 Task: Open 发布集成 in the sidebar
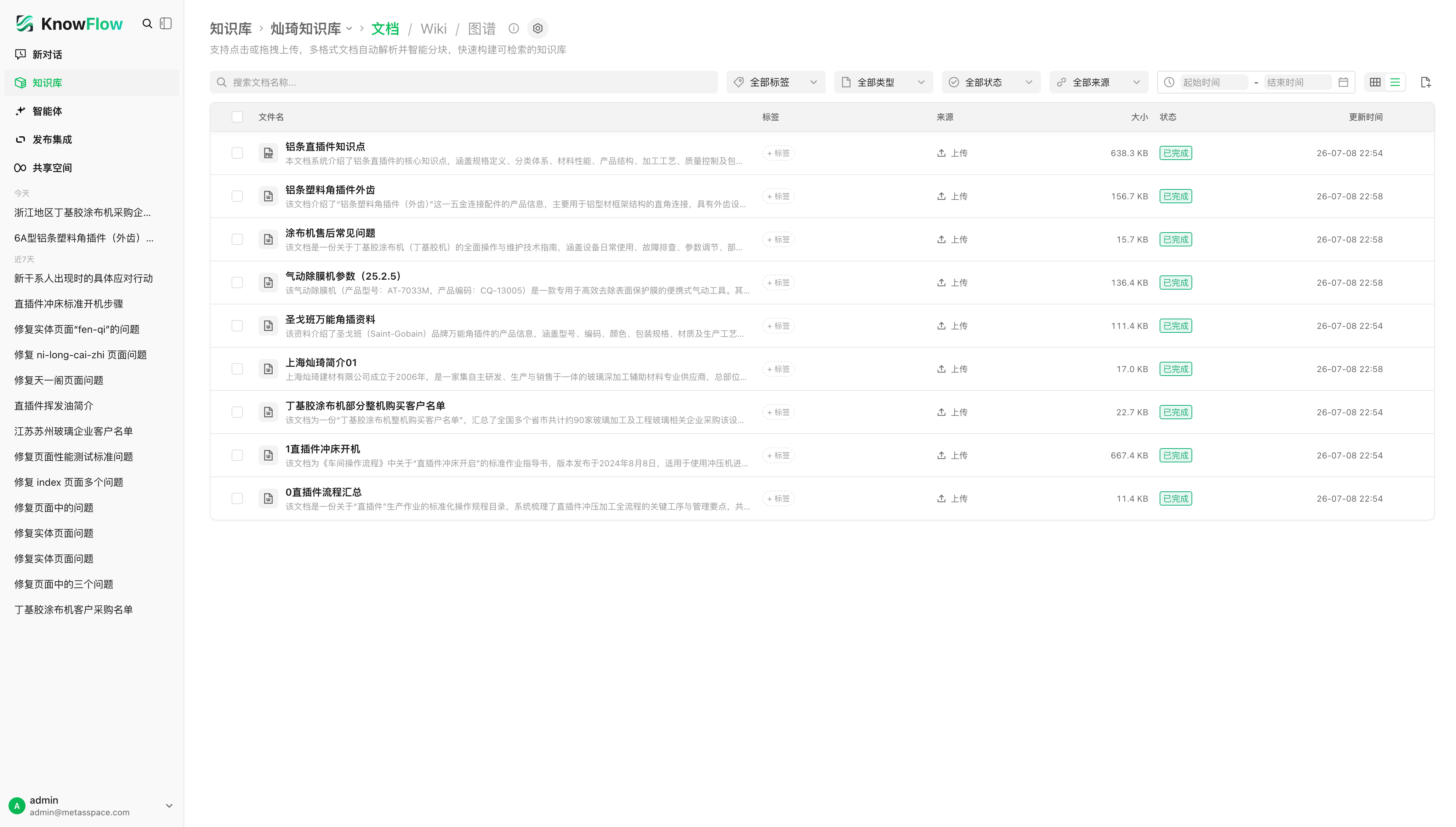91,140
